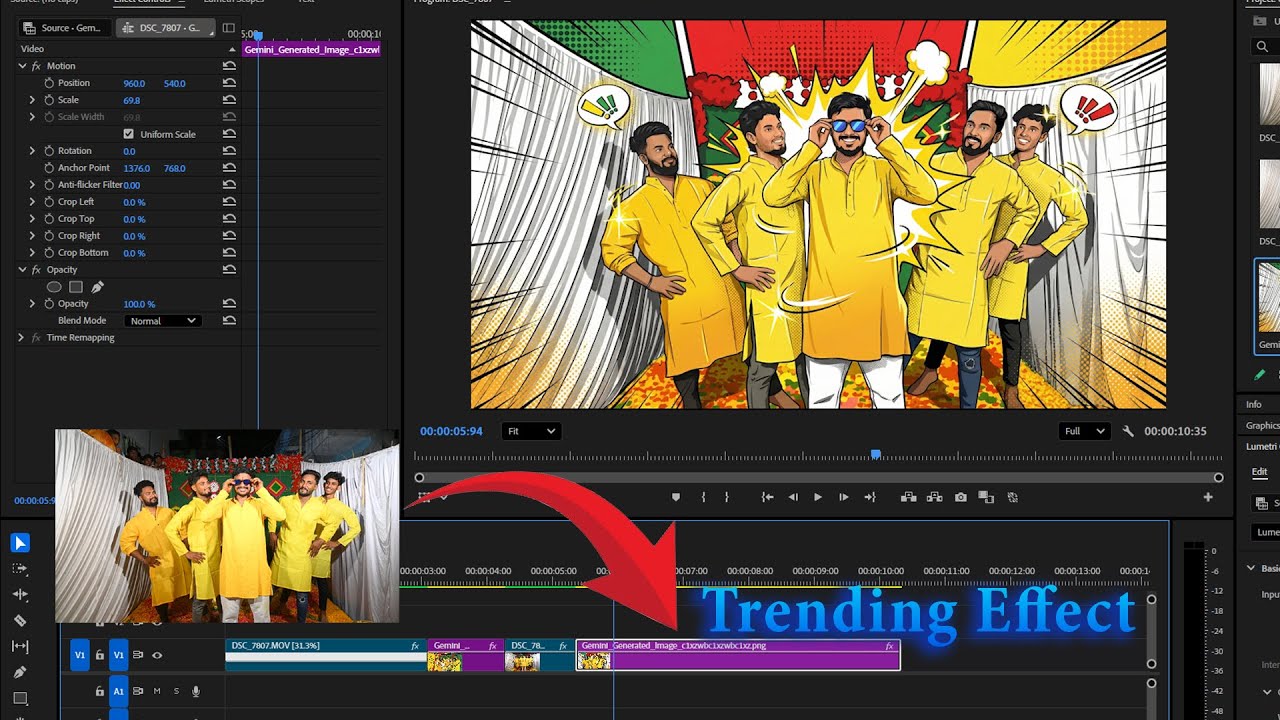Image resolution: width=1280 pixels, height=720 pixels.
Task: Open the Info panel tab
Action: [1254, 405]
